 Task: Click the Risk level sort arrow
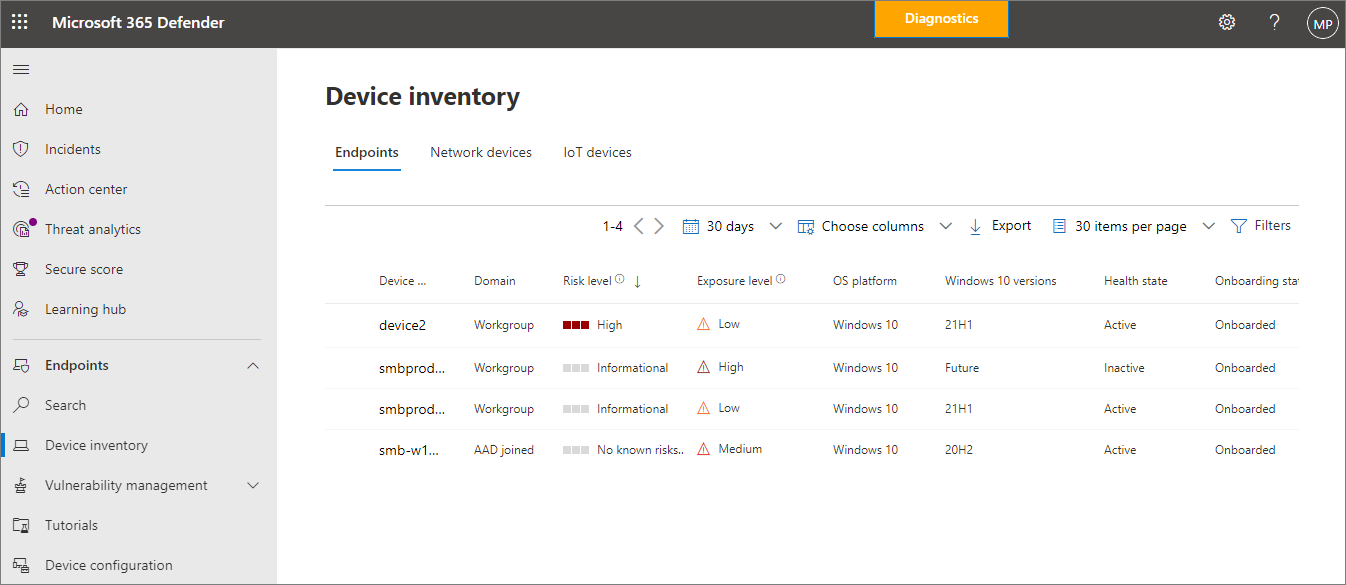coord(637,282)
